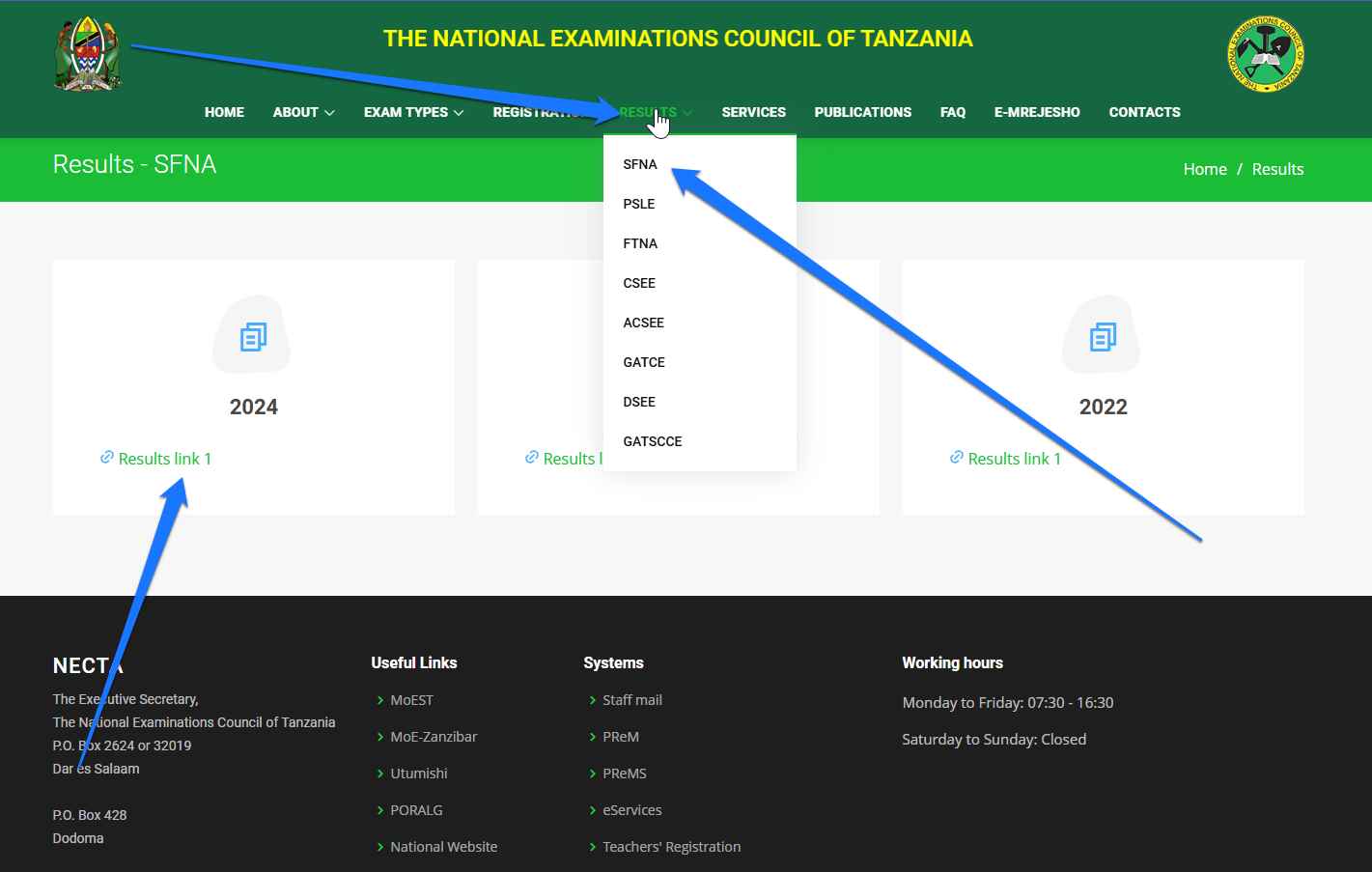
Task: Open the FAQ page
Action: point(953,112)
